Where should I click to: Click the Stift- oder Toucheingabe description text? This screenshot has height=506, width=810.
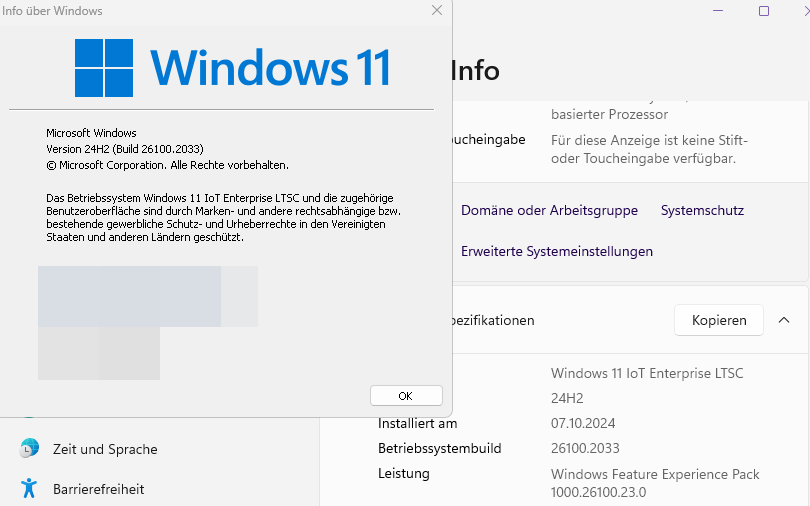click(649, 149)
